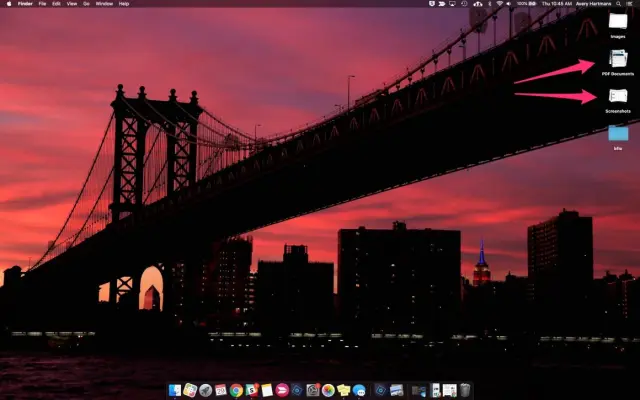Open Messages blue bubble in Dock
This screenshot has width=640, height=400.
pos(359,391)
